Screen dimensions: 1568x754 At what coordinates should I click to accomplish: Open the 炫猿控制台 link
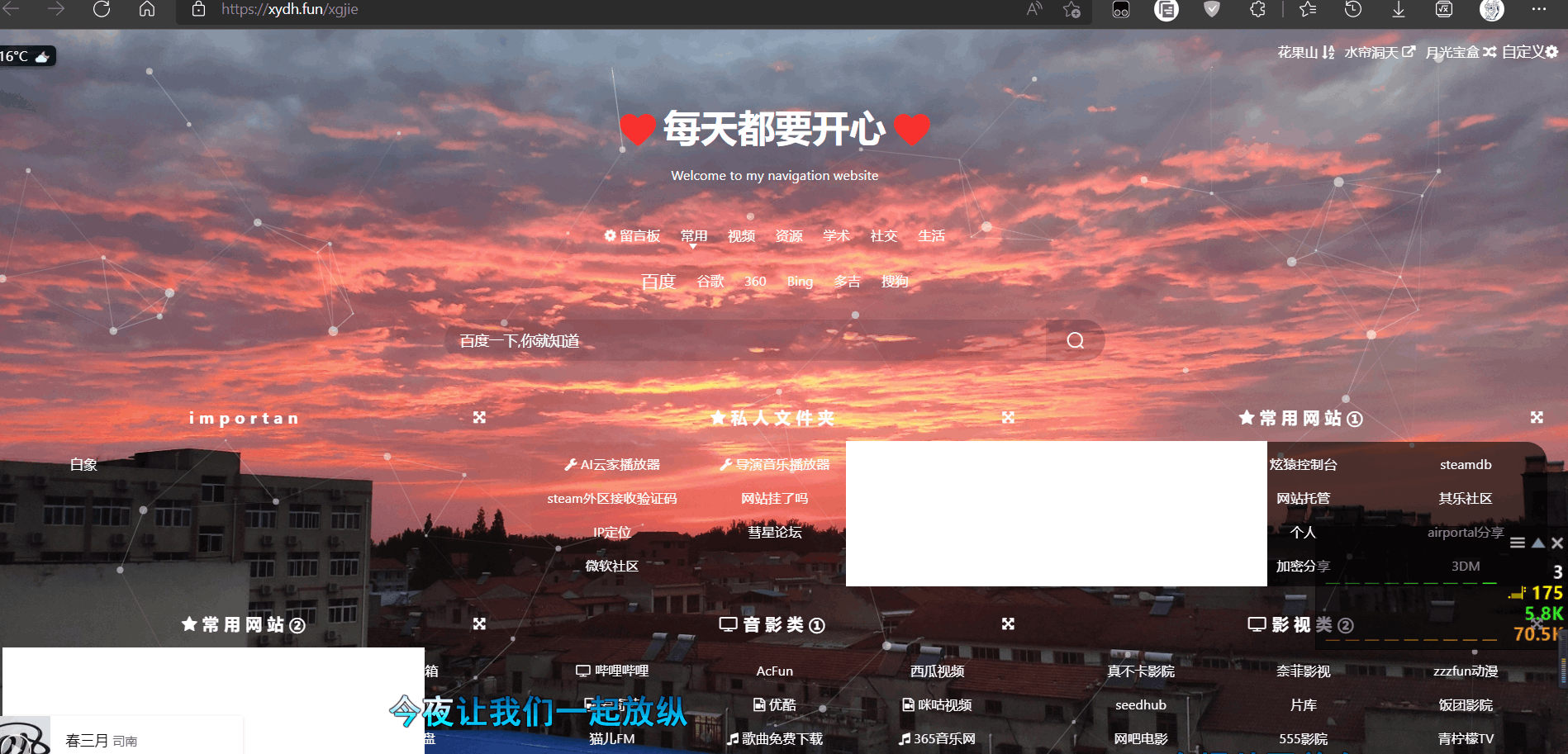point(1304,465)
